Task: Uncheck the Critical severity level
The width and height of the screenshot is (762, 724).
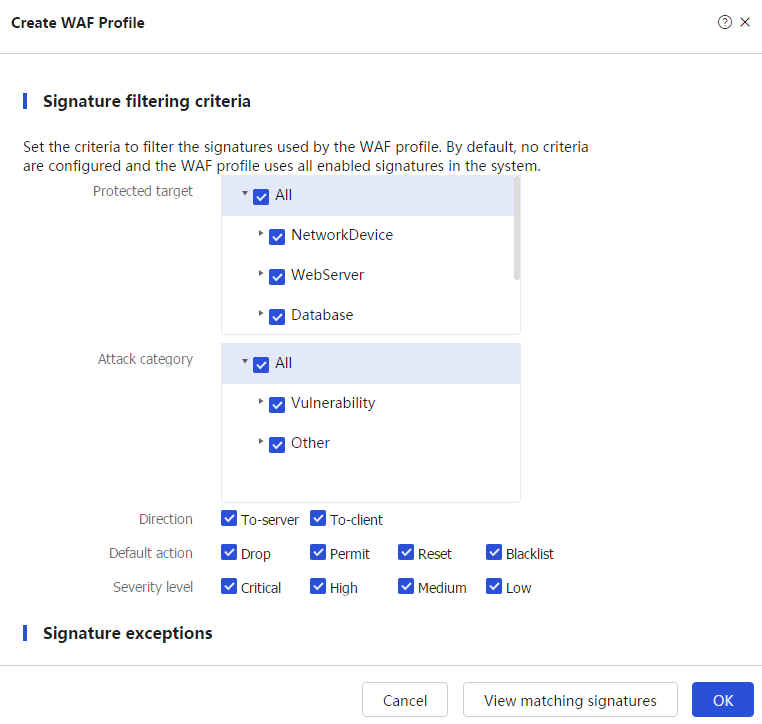Action: pos(229,586)
